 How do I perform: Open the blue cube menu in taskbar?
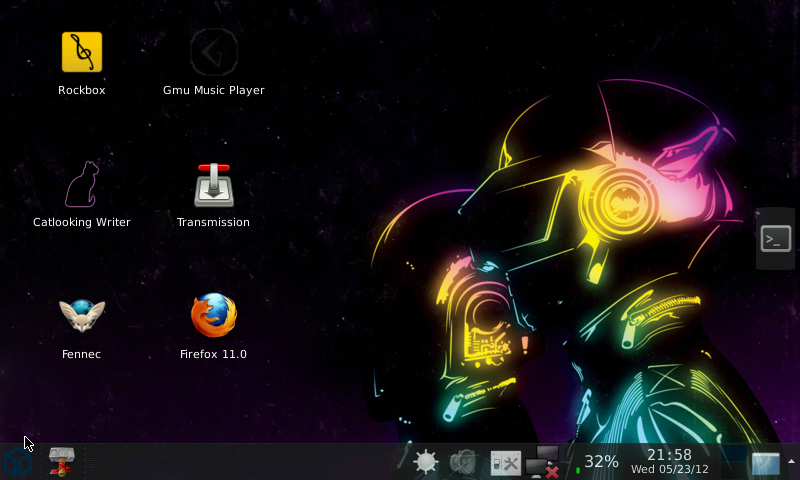pyautogui.click(x=17, y=462)
